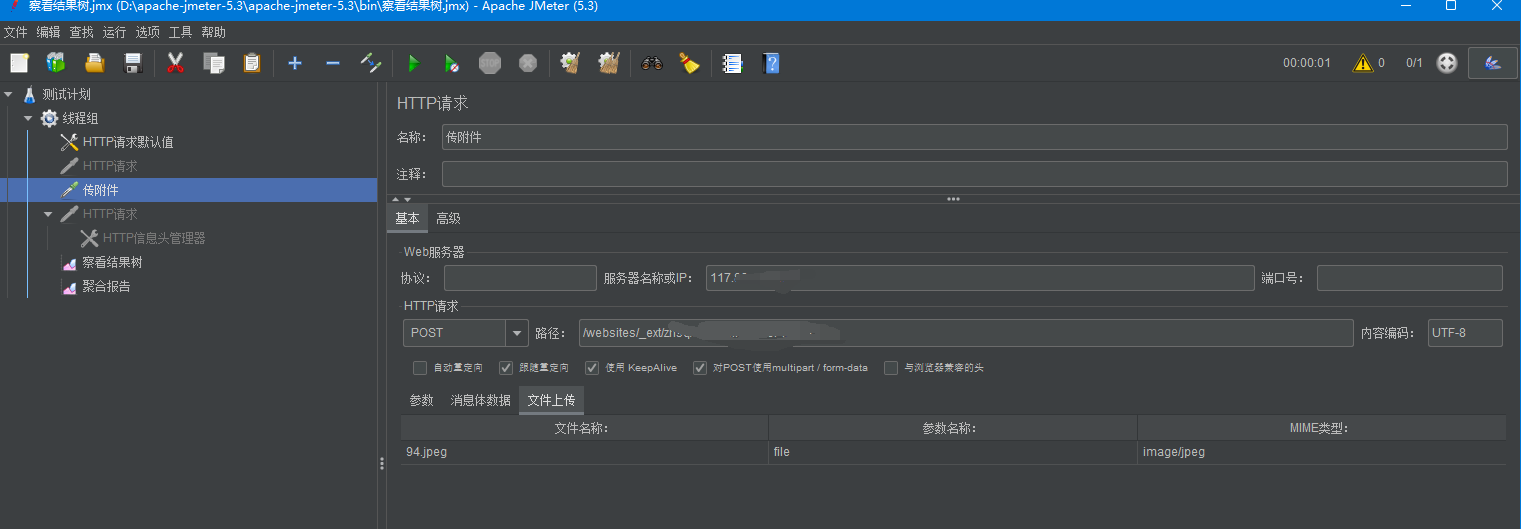The width and height of the screenshot is (1521, 529).
Task: Click the thread count round icon
Action: tap(1446, 63)
